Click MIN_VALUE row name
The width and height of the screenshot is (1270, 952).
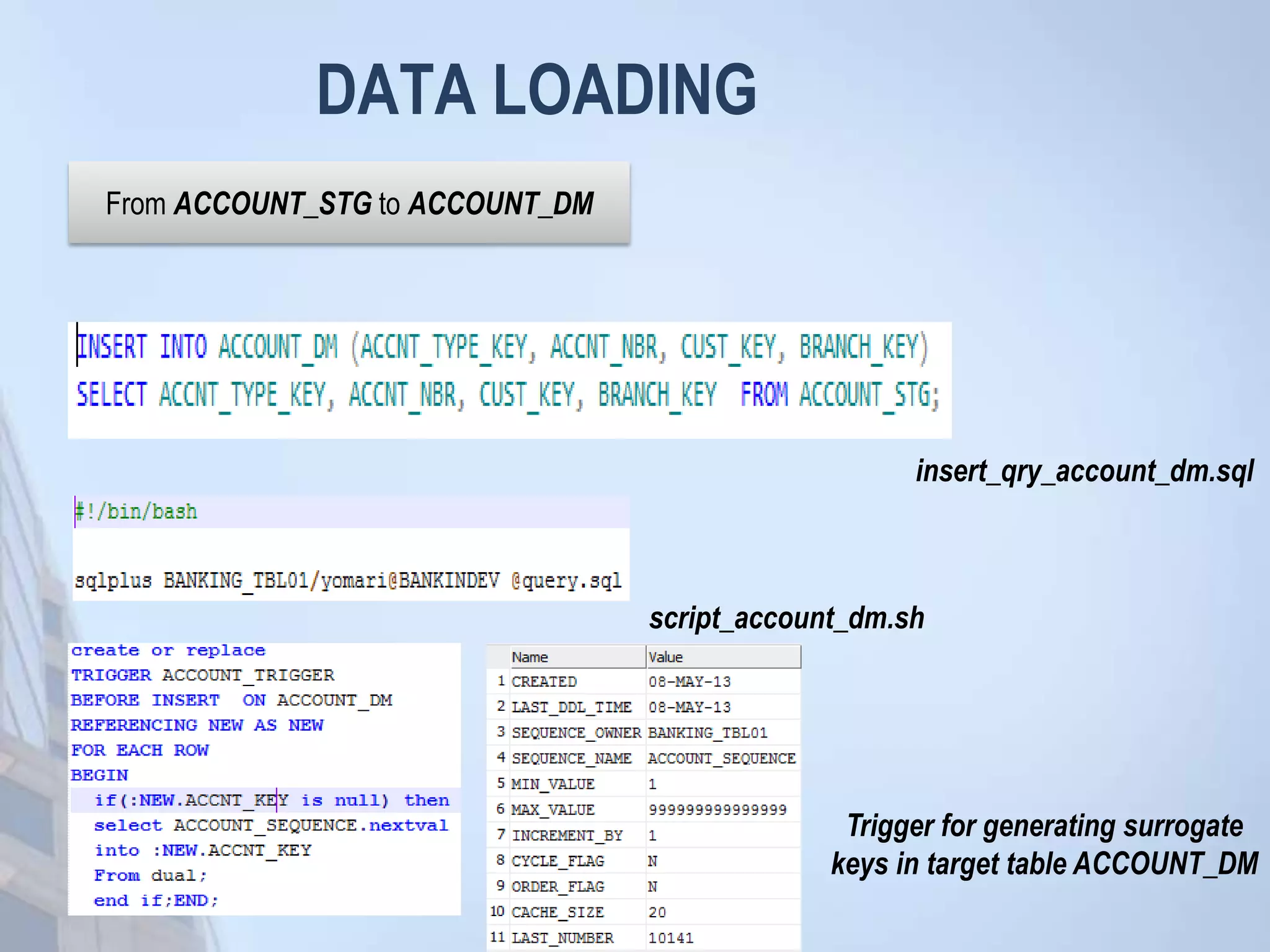coord(577,784)
